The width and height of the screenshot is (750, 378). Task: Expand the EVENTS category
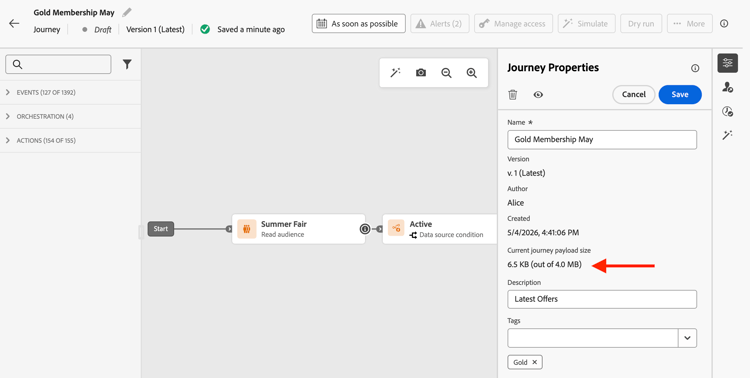pos(70,92)
